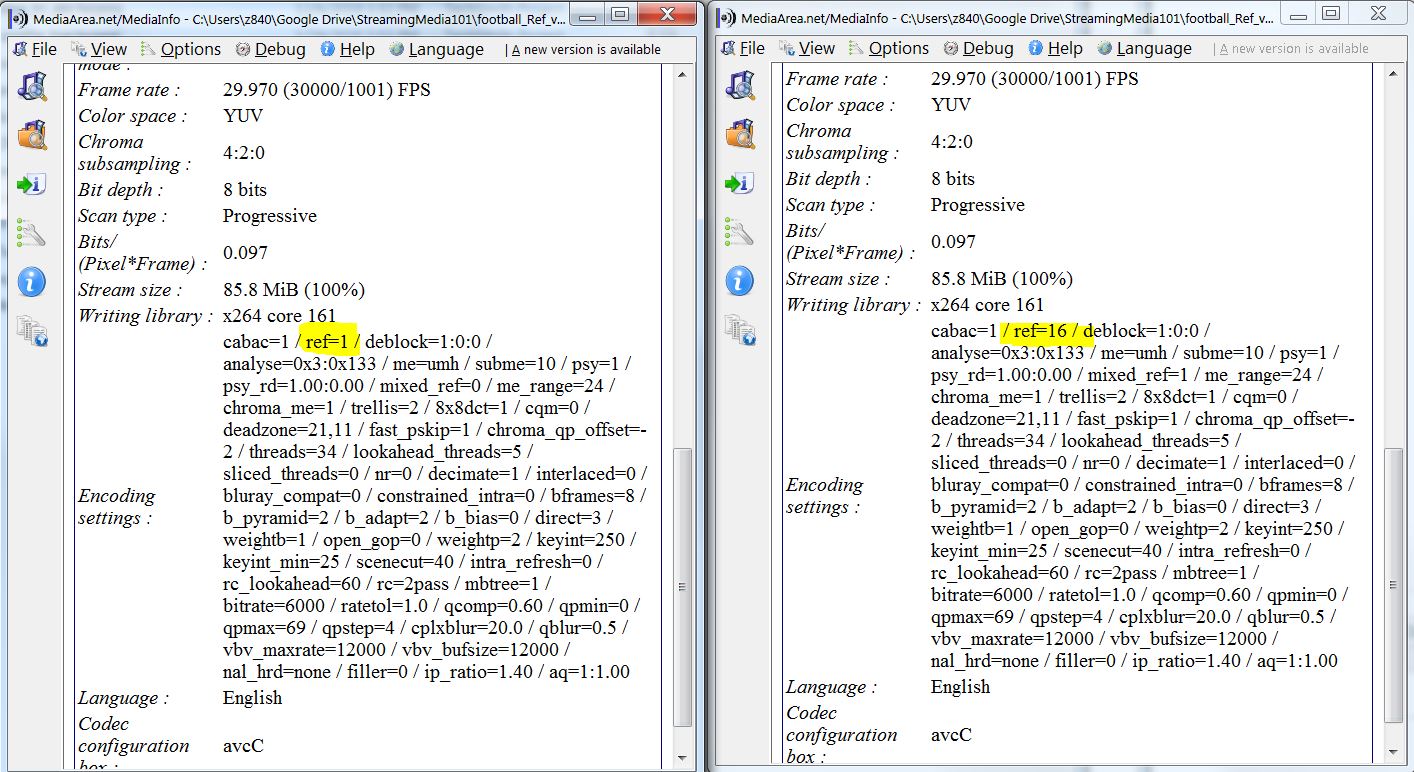Screen dimensions: 1414x772
Task: Click the Open File icon in the right window sidebar
Action: coord(739,86)
